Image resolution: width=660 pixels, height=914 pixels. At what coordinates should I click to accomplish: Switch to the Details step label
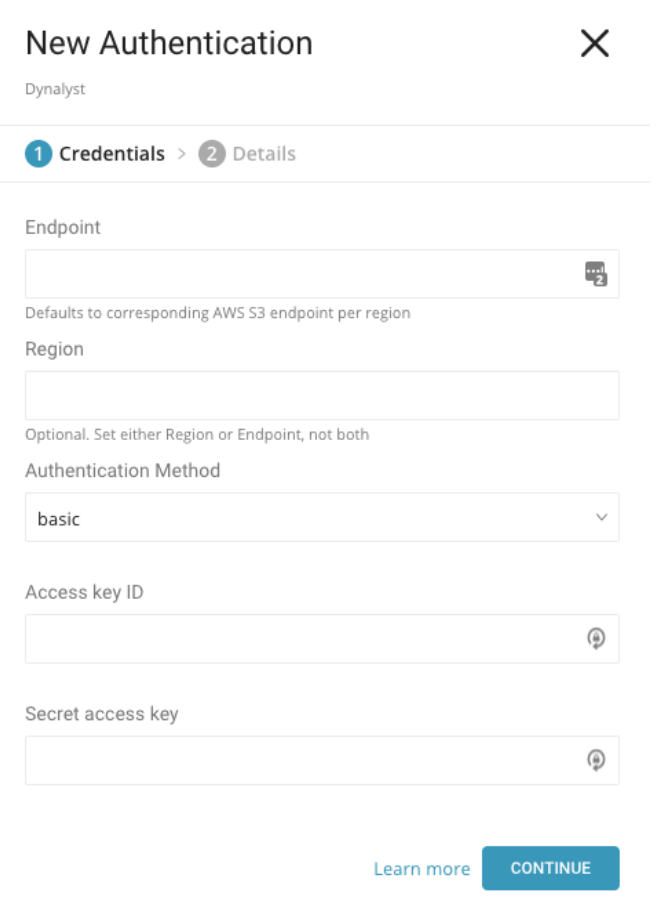click(x=264, y=154)
